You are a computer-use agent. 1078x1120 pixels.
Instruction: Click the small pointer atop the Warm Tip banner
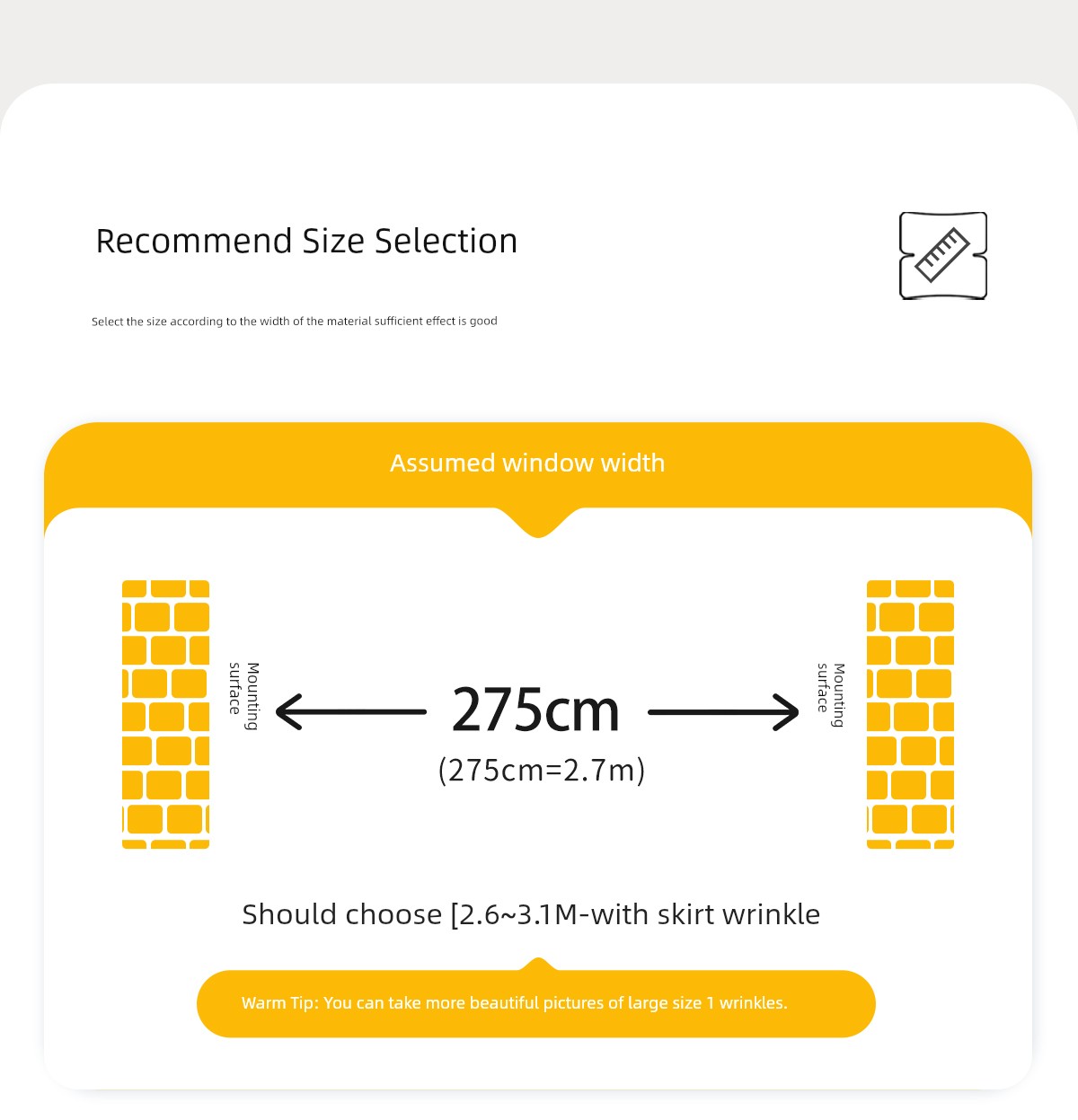coord(538,964)
